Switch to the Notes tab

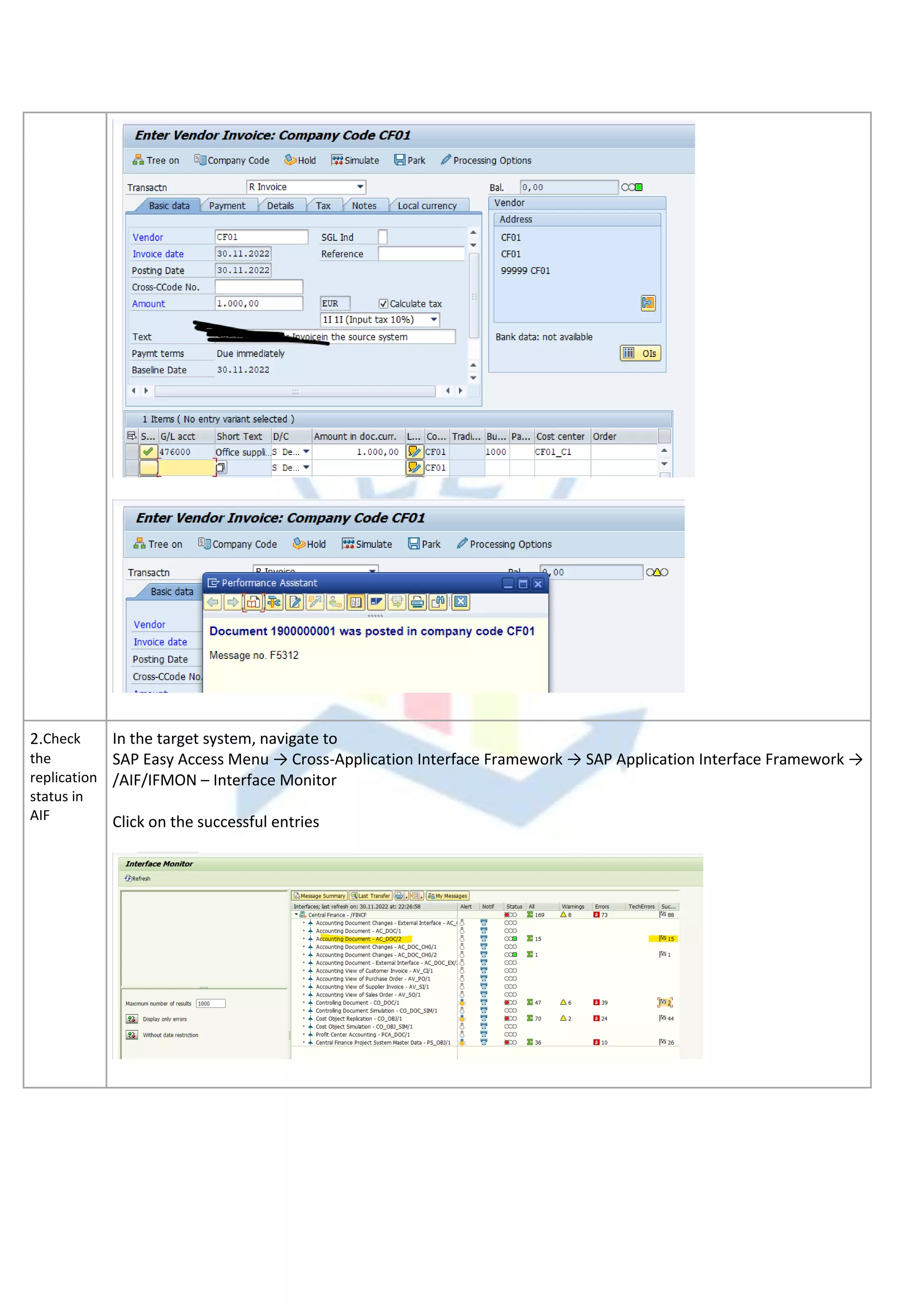click(x=364, y=205)
